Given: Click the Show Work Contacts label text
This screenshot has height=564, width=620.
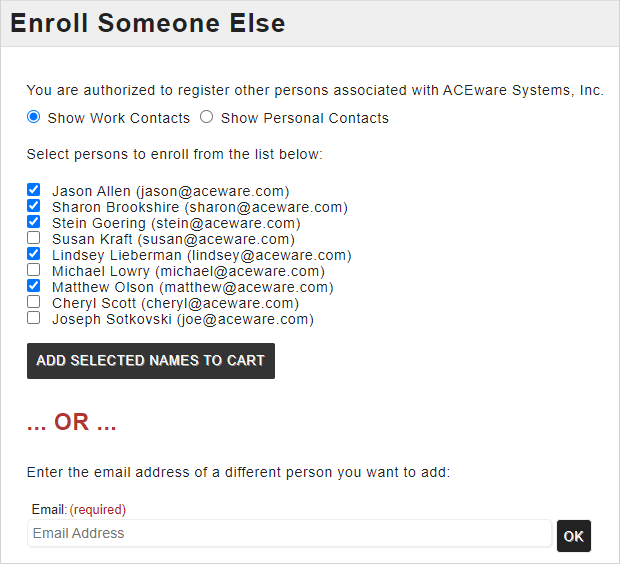Looking at the screenshot, I should (x=118, y=118).
